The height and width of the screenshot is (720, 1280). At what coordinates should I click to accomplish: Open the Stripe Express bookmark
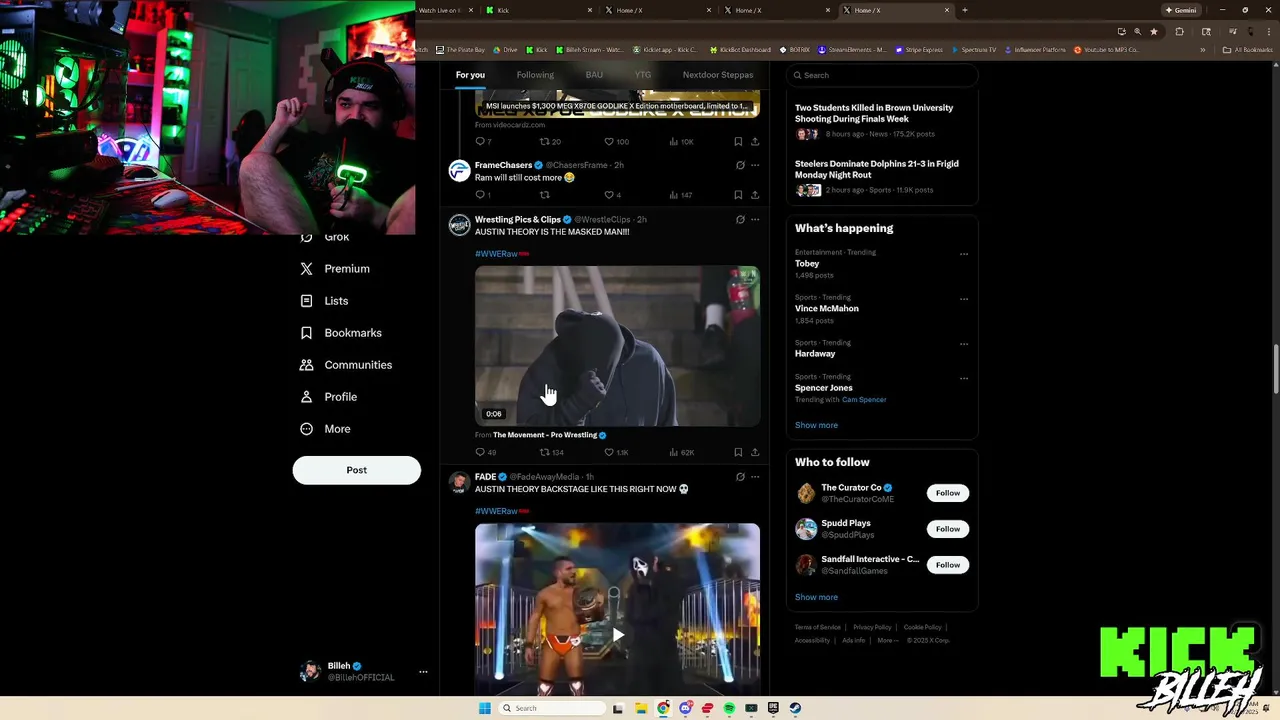point(920,50)
